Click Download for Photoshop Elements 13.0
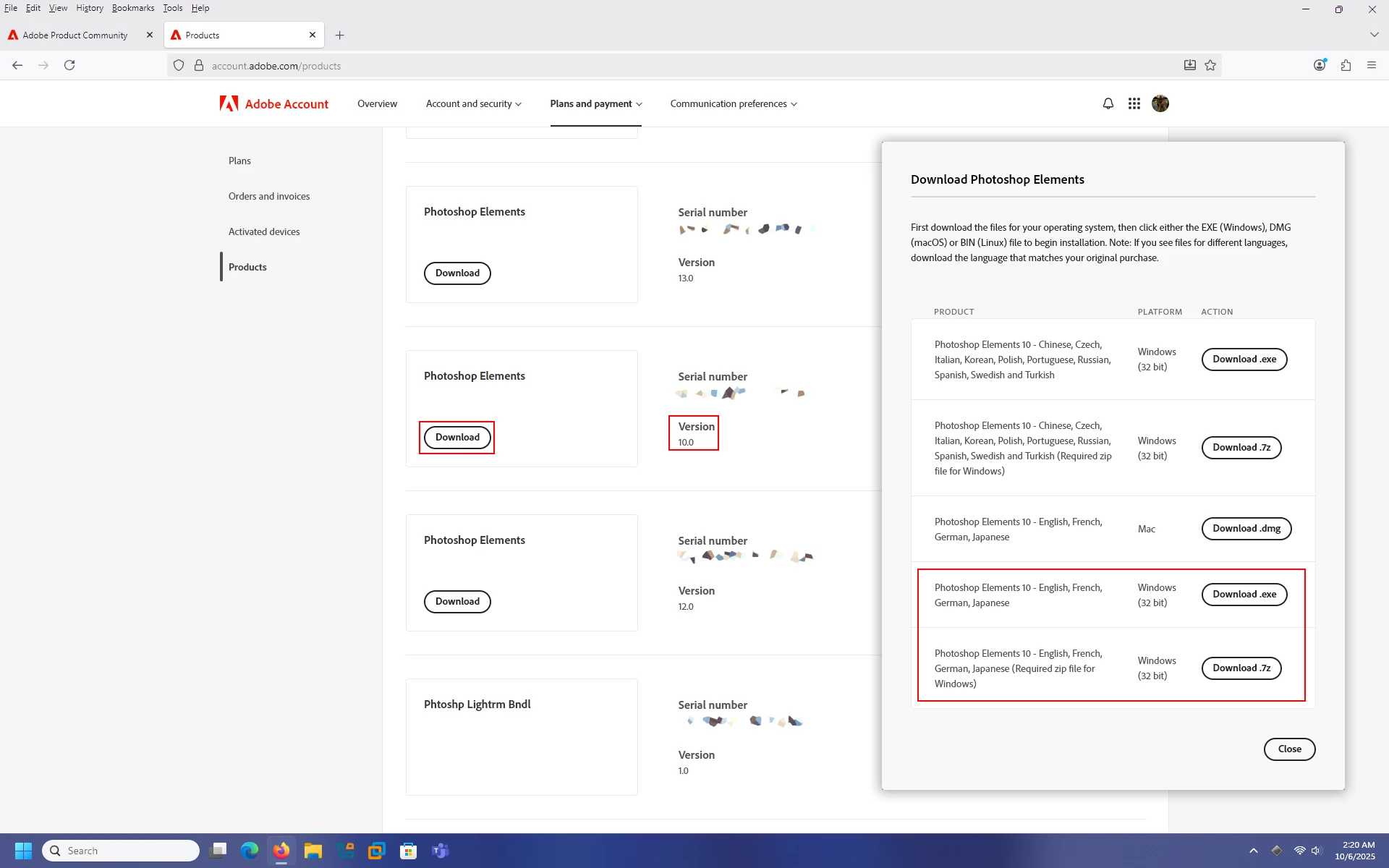This screenshot has width=1389, height=868. [456, 273]
